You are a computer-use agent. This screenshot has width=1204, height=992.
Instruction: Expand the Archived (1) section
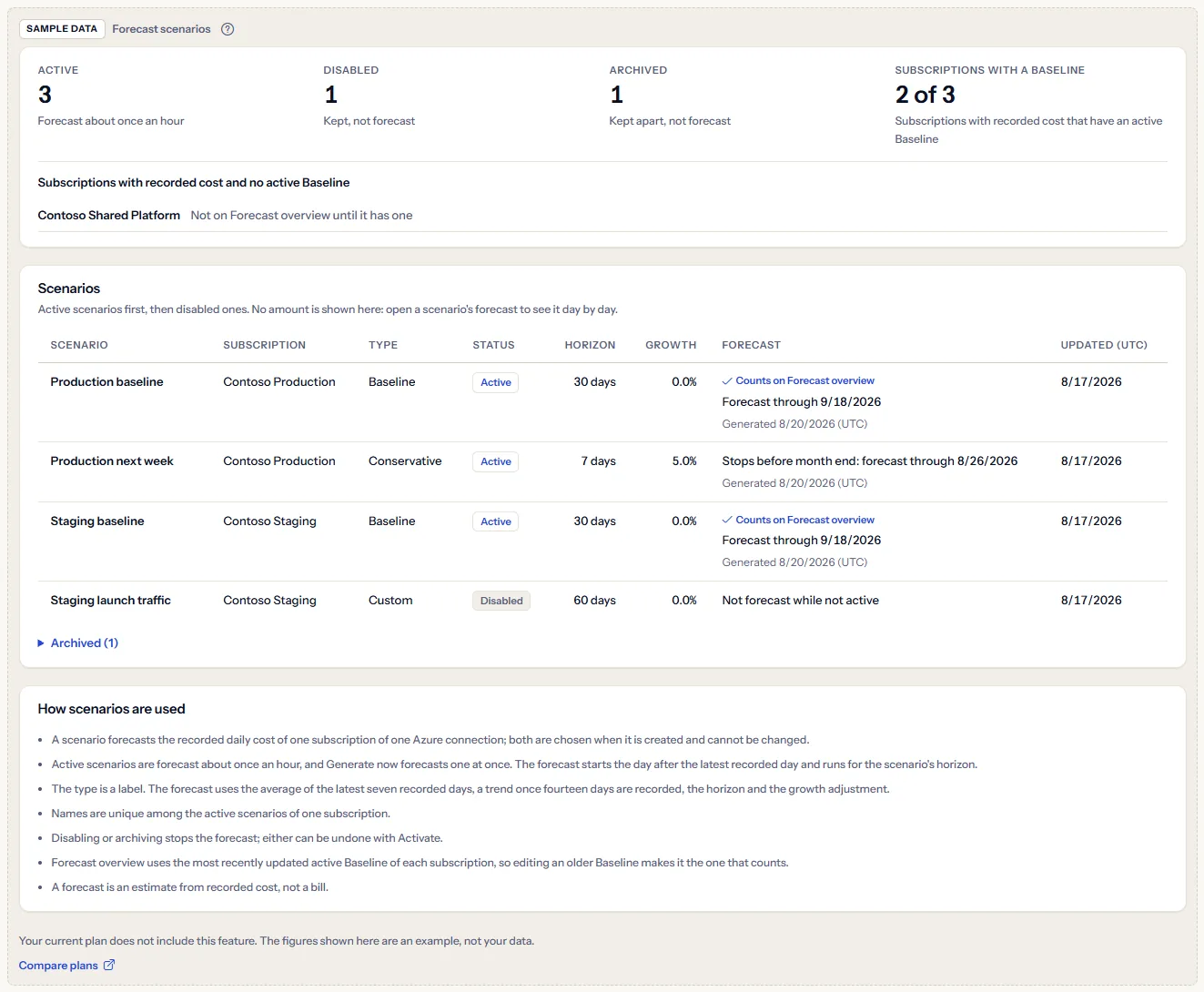tap(78, 643)
